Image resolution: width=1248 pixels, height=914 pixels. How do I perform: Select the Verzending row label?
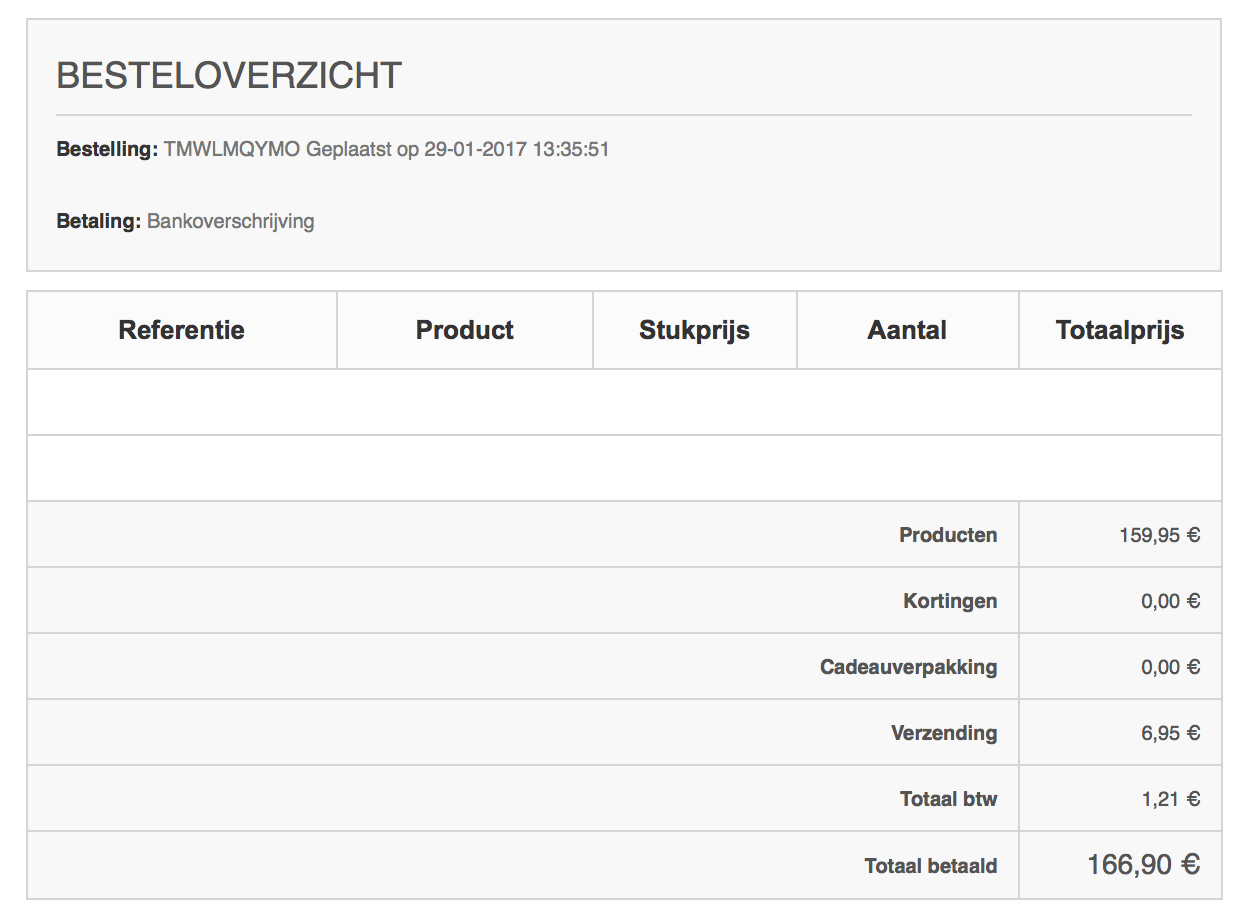click(x=944, y=733)
